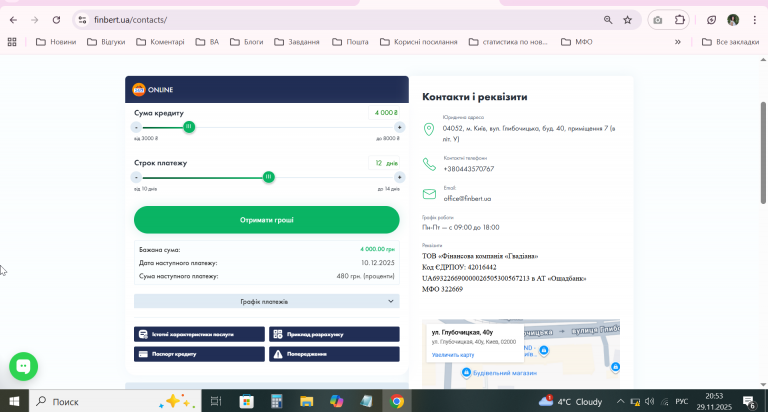The height and width of the screenshot is (412, 768).
Task: Click the address bar URL
Action: [x=130, y=20]
